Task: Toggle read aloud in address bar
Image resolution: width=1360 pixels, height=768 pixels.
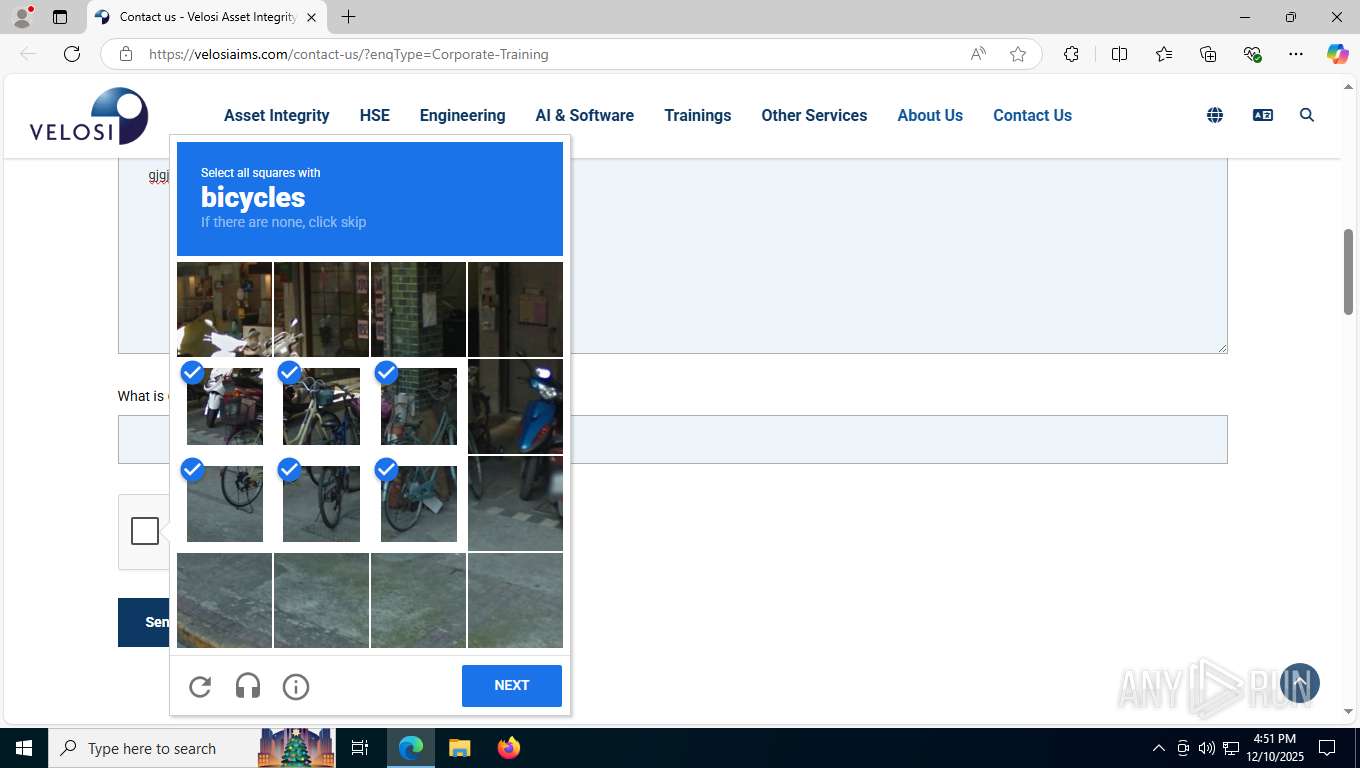Action: 978,54
